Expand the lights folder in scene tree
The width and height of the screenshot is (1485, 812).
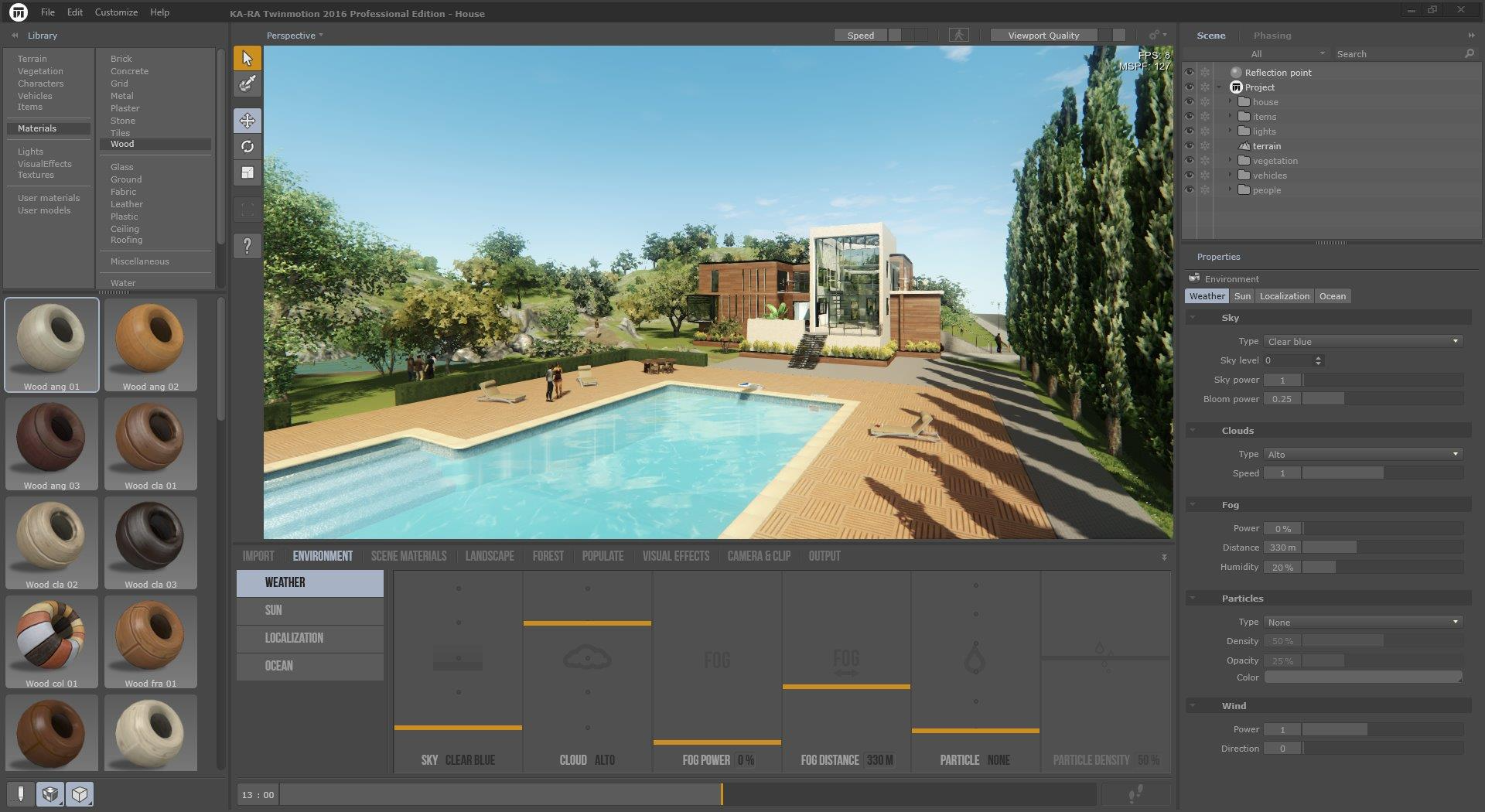1230,131
